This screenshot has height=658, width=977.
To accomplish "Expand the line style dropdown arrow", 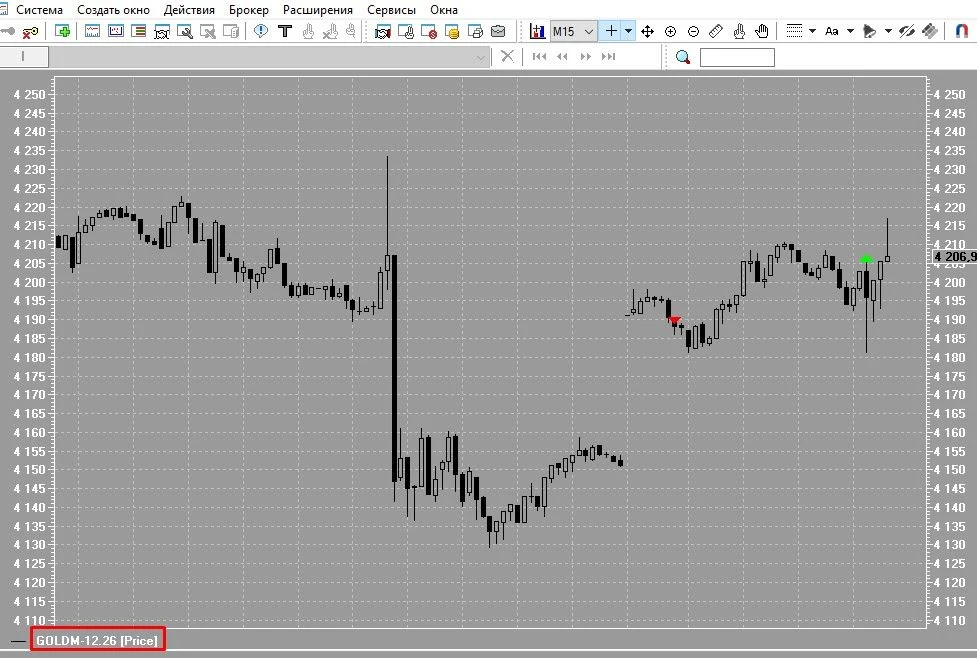I will 812,31.
